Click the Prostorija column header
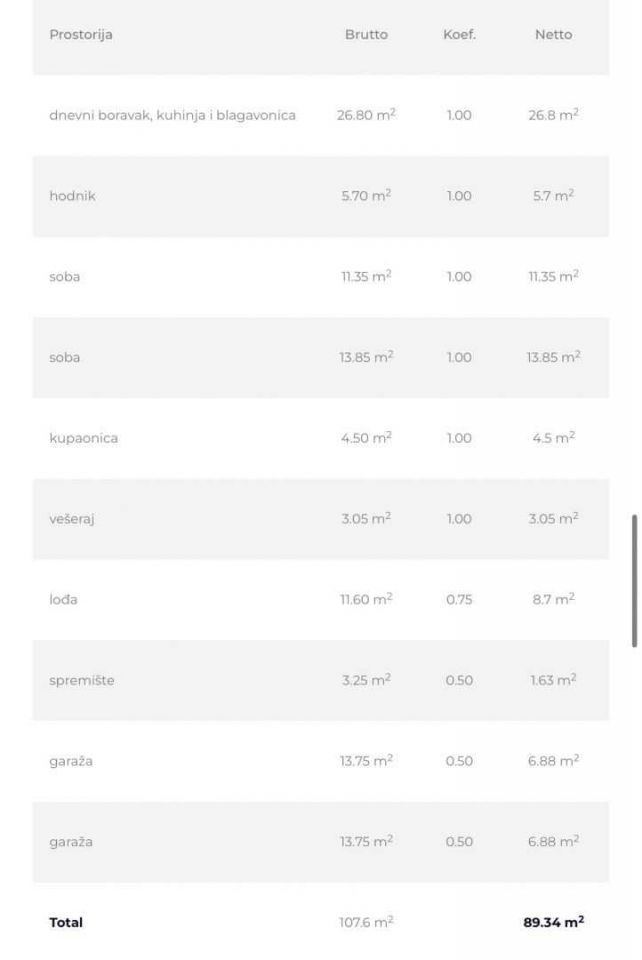The image size is (642, 960). click(x=81, y=35)
